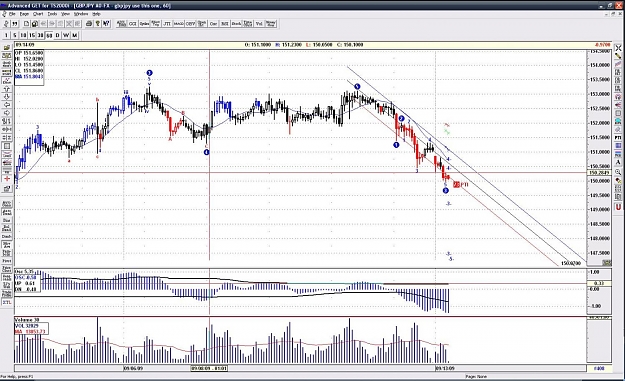Add the OBV study from toolbar
The width and height of the screenshot is (625, 381).
tap(191, 24)
